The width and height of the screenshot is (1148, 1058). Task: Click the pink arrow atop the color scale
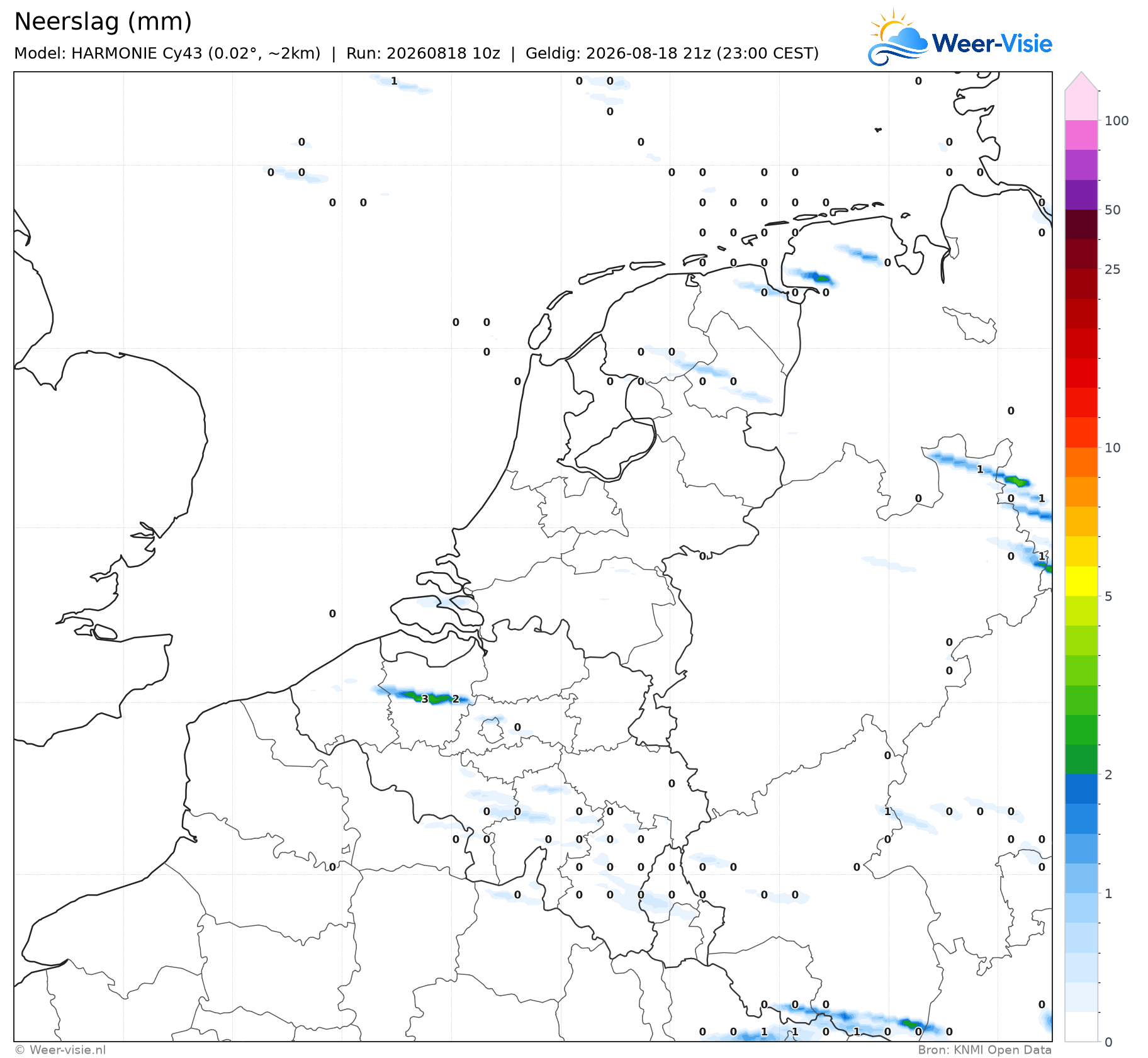(x=1081, y=81)
